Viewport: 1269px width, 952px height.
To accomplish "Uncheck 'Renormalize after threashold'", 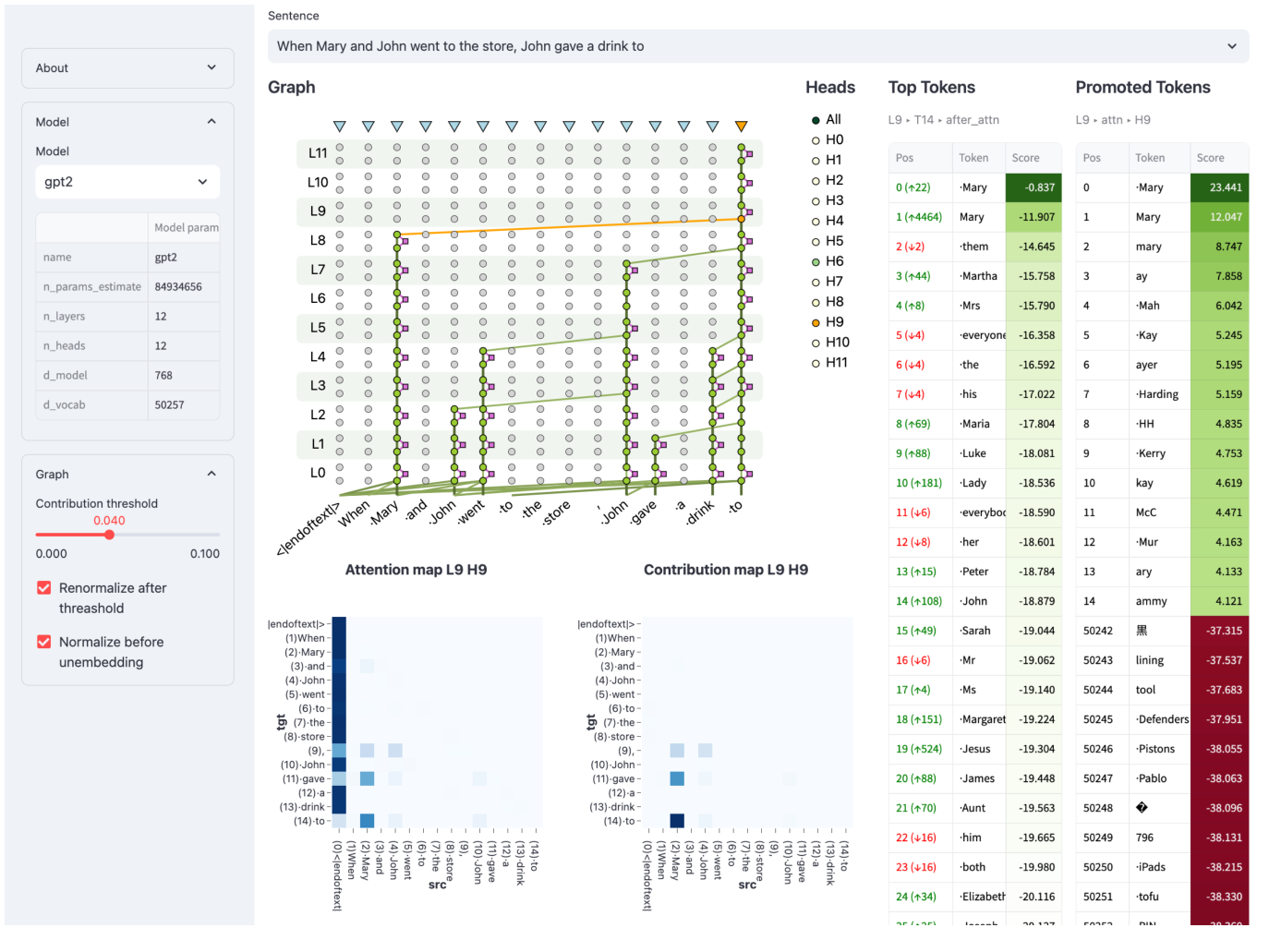I will (x=43, y=587).
